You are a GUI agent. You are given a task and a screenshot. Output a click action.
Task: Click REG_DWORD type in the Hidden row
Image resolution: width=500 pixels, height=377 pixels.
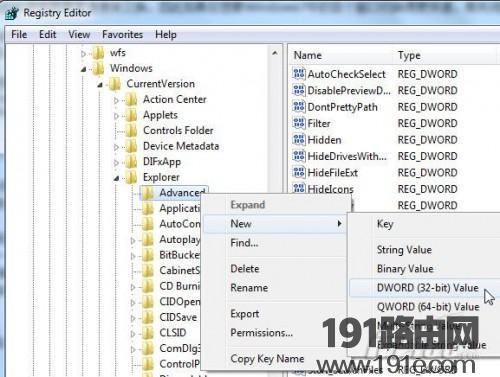pyautogui.click(x=427, y=140)
